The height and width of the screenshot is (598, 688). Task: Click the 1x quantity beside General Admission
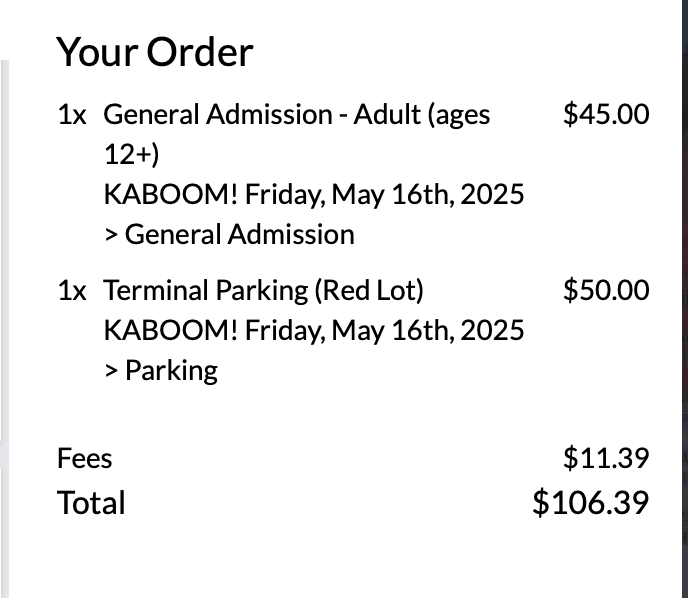coord(73,115)
